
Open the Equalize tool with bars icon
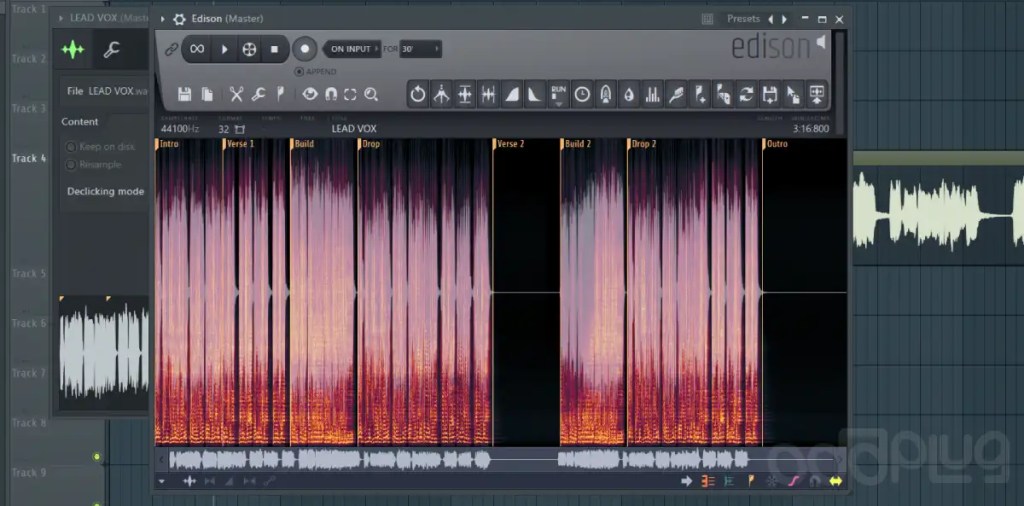tap(652, 95)
